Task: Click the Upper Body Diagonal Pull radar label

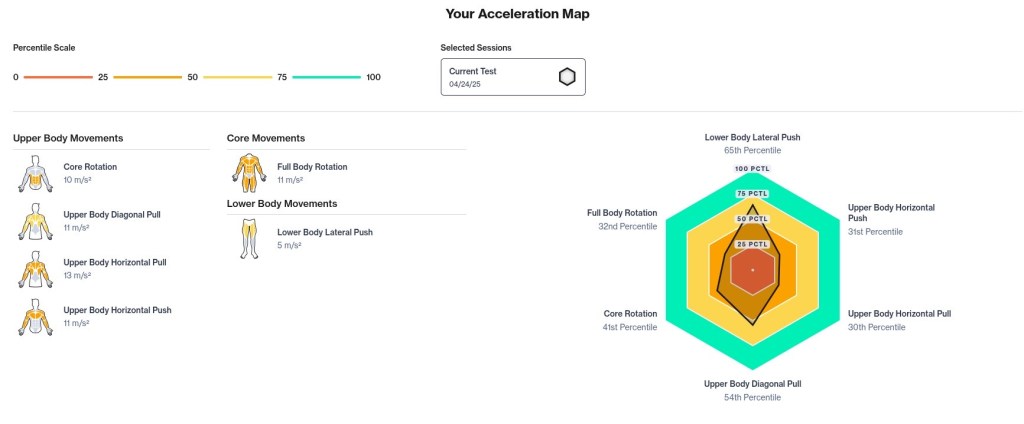Action: click(x=752, y=383)
